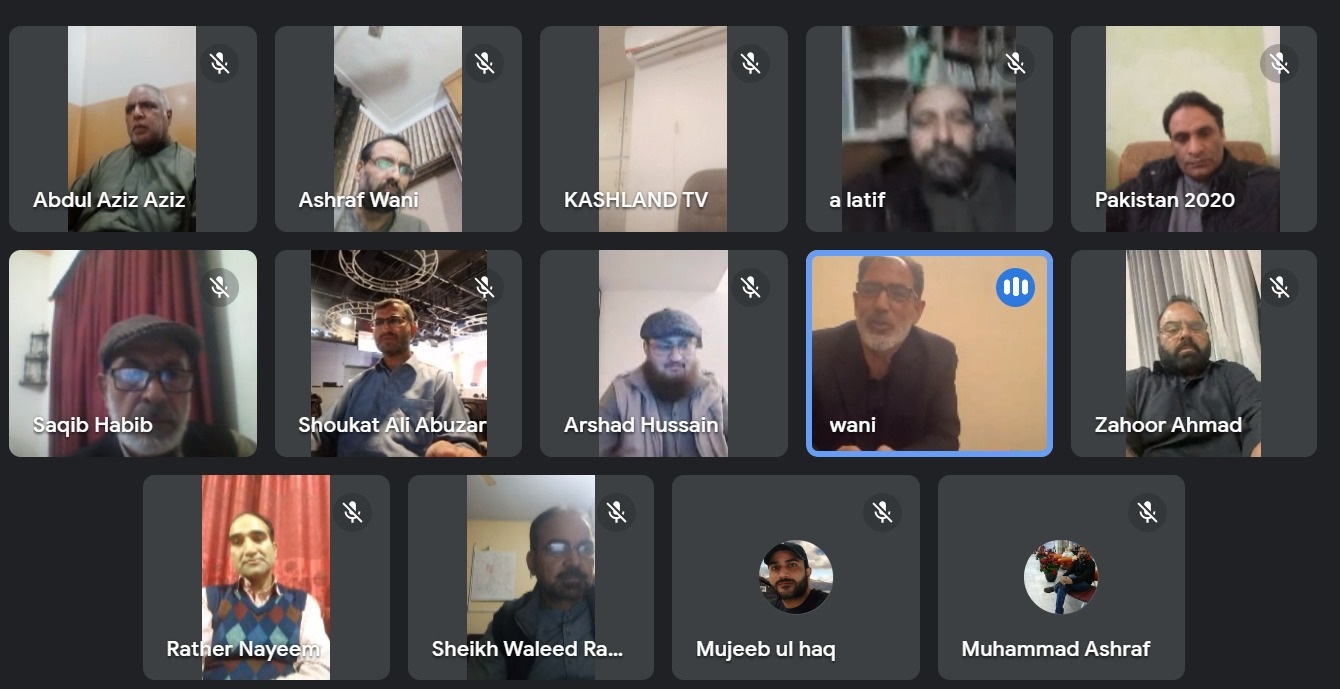The height and width of the screenshot is (689, 1340).
Task: Select Saqib Habib video tile
Action: coord(133,353)
